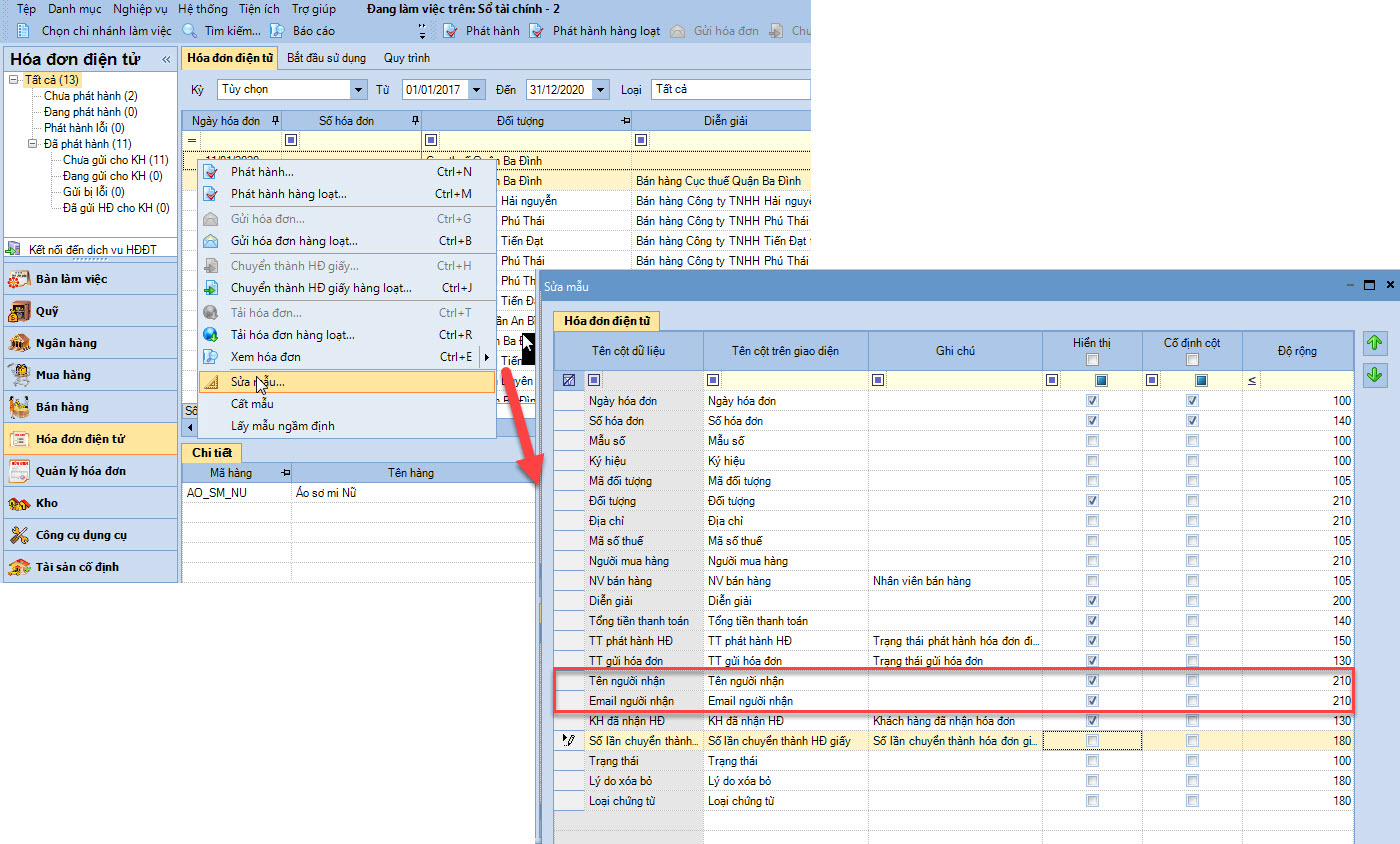Click Độ rộng value 200 for Diễn giải

[x=1297, y=601]
